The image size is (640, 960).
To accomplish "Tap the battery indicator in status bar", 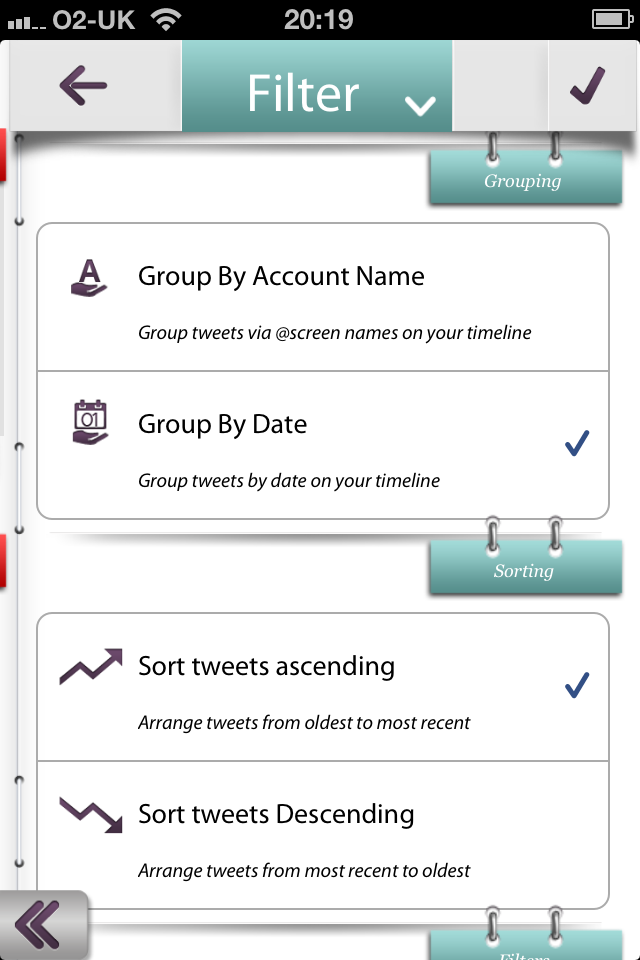I will [612, 20].
